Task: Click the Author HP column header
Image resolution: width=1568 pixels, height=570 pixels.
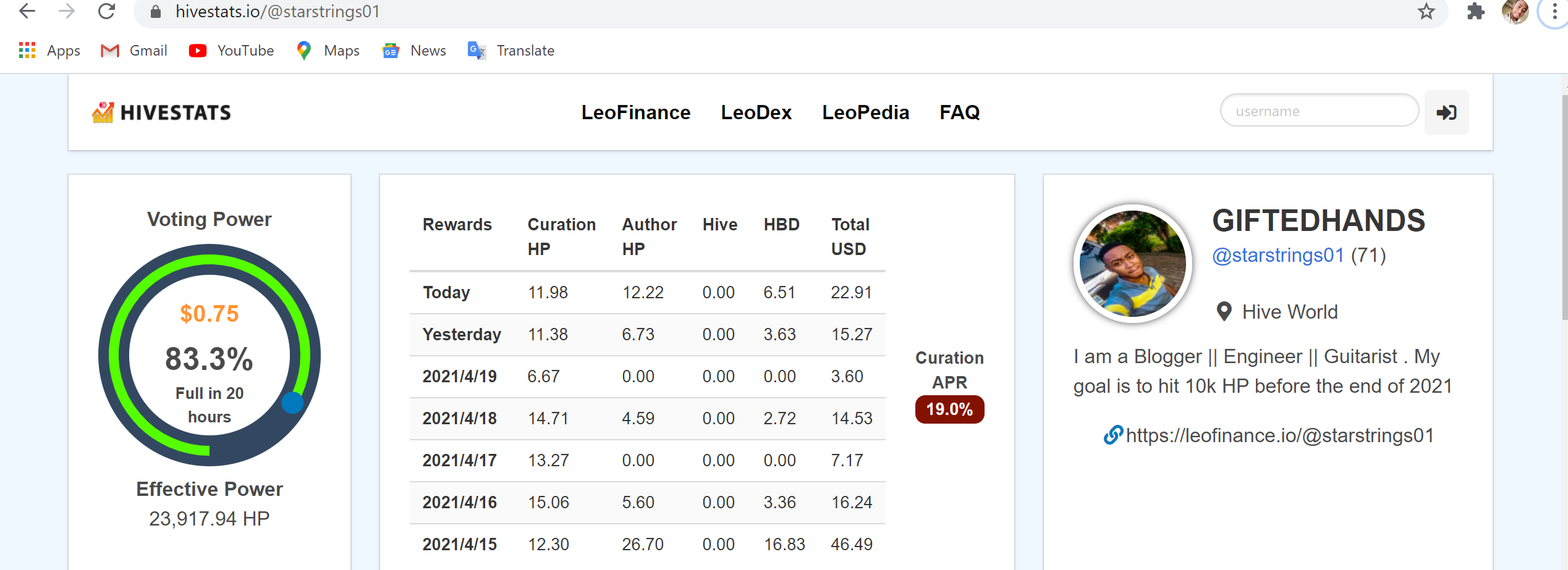Action: coord(649,237)
